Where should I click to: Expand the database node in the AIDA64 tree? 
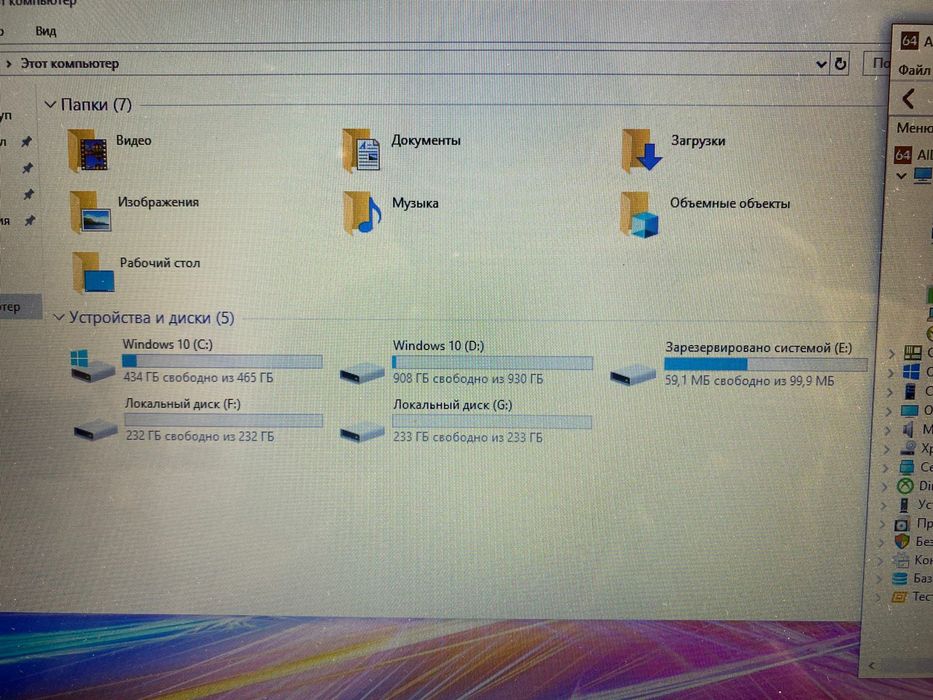(881, 579)
